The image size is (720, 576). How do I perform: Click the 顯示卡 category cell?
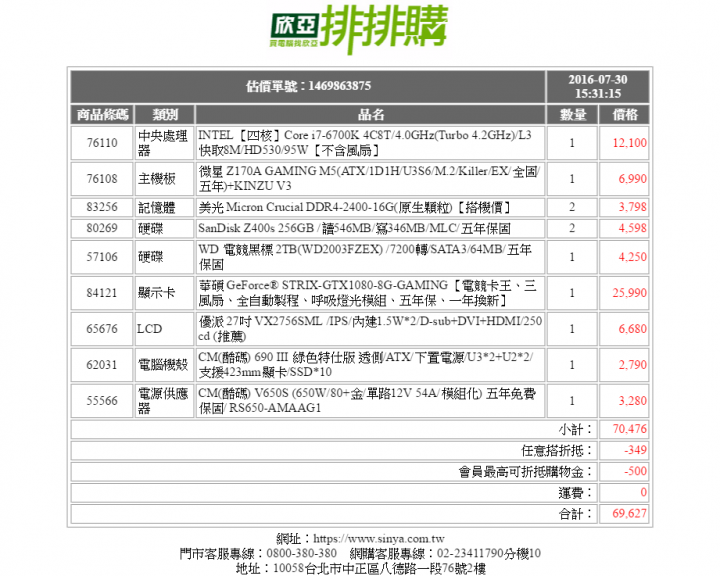[x=164, y=293]
